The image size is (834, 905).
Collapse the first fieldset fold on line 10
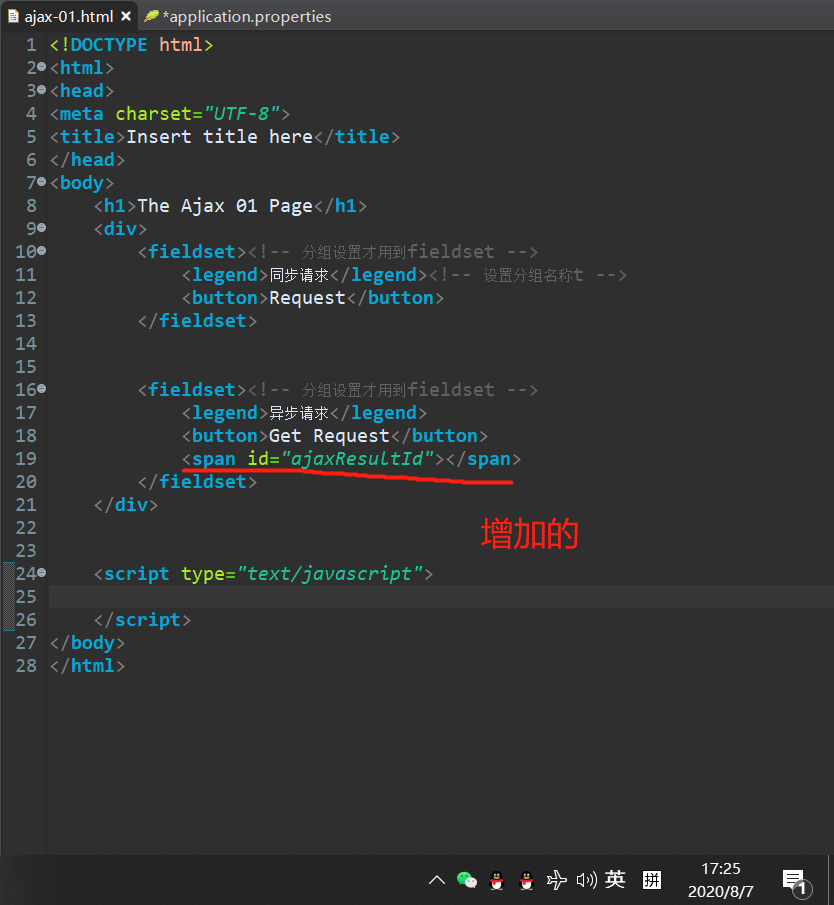(42, 251)
